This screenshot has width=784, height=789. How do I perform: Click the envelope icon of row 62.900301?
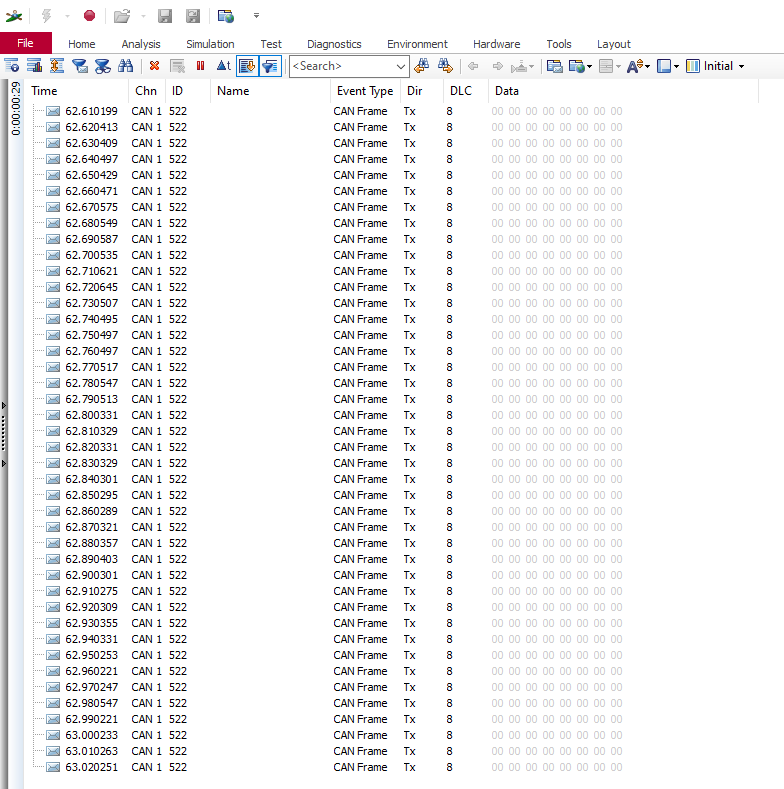click(x=53, y=575)
